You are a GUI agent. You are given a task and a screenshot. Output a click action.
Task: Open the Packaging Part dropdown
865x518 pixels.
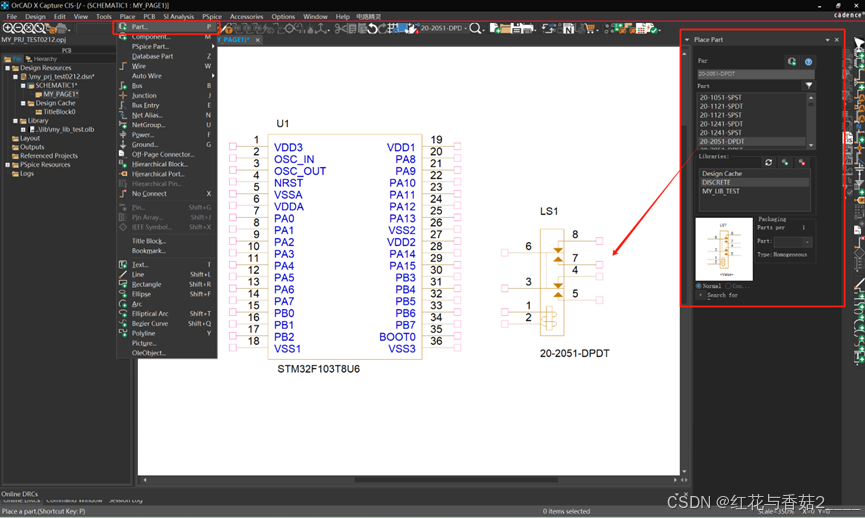point(807,242)
